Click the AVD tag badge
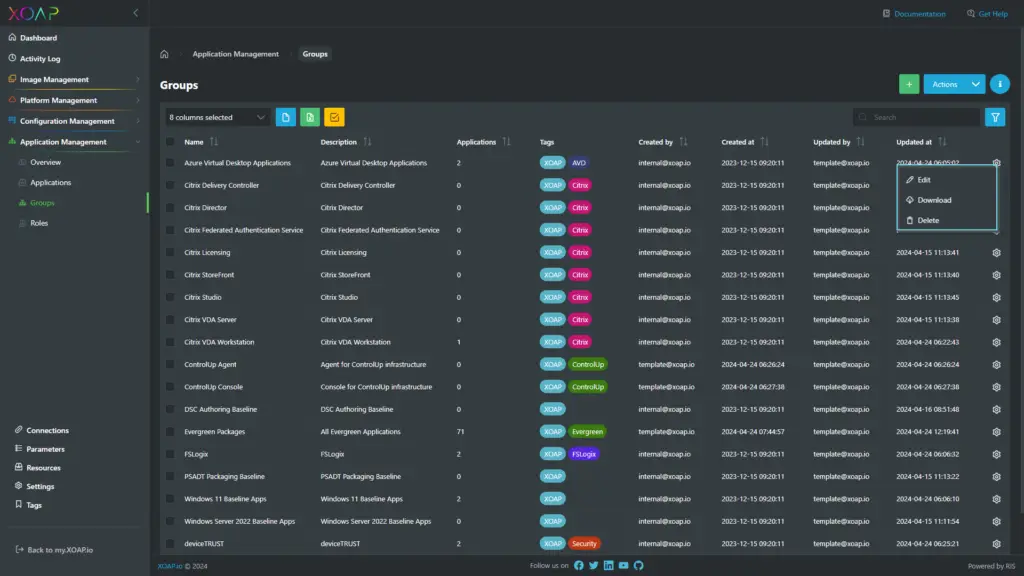 coord(579,163)
